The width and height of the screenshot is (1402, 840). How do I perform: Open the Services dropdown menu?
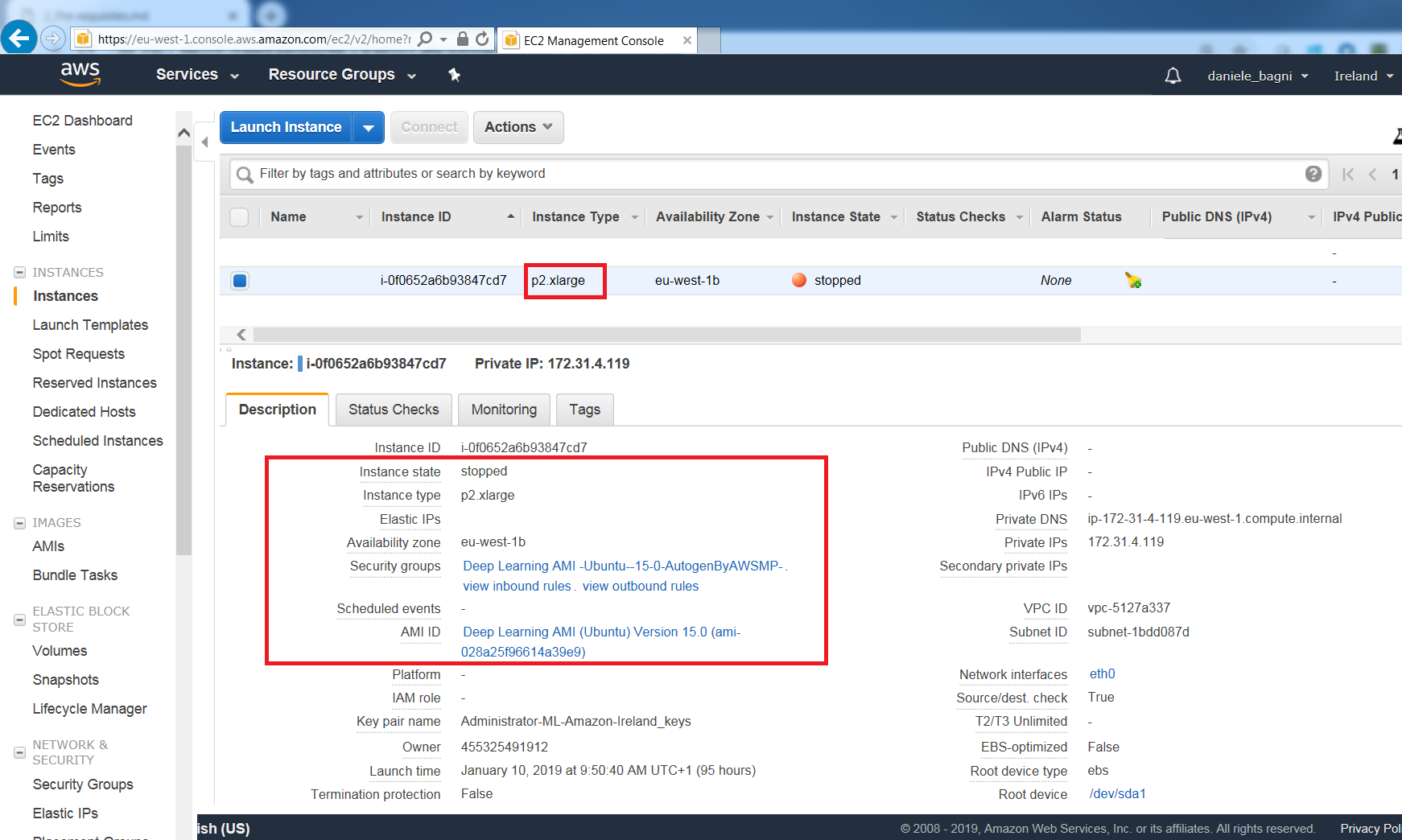click(198, 75)
